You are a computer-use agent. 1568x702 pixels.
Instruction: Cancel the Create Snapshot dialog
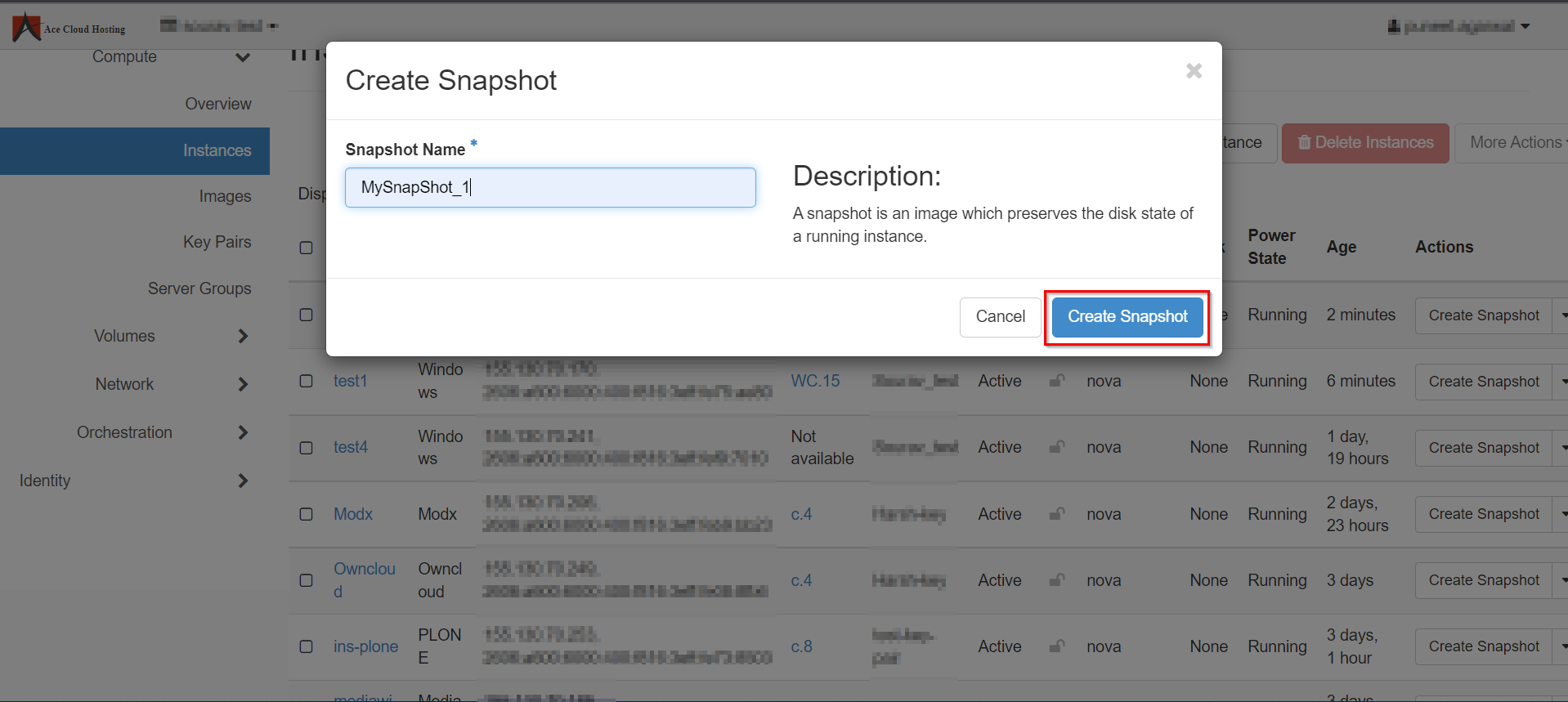point(1000,317)
